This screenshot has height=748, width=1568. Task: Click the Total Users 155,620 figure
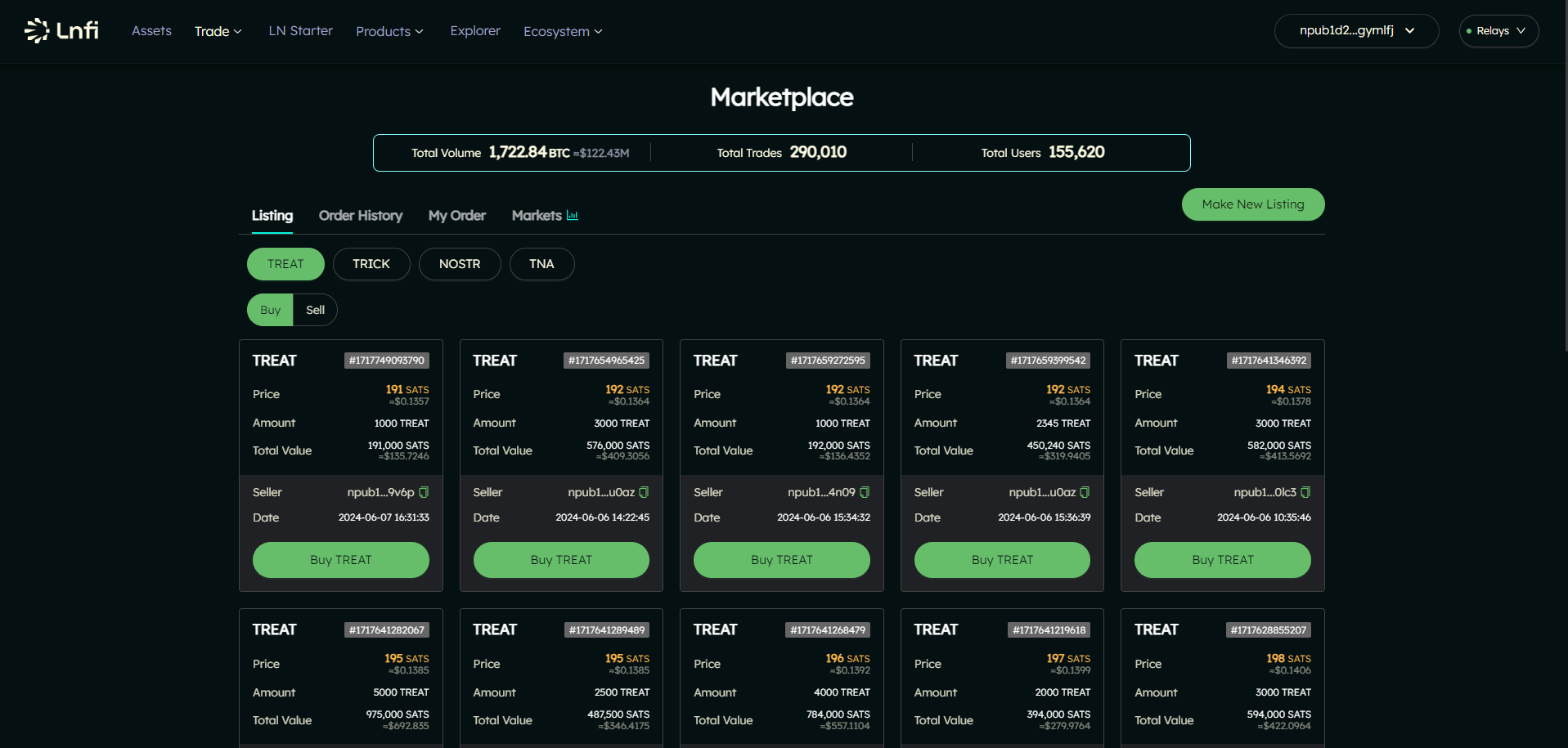pos(1076,152)
